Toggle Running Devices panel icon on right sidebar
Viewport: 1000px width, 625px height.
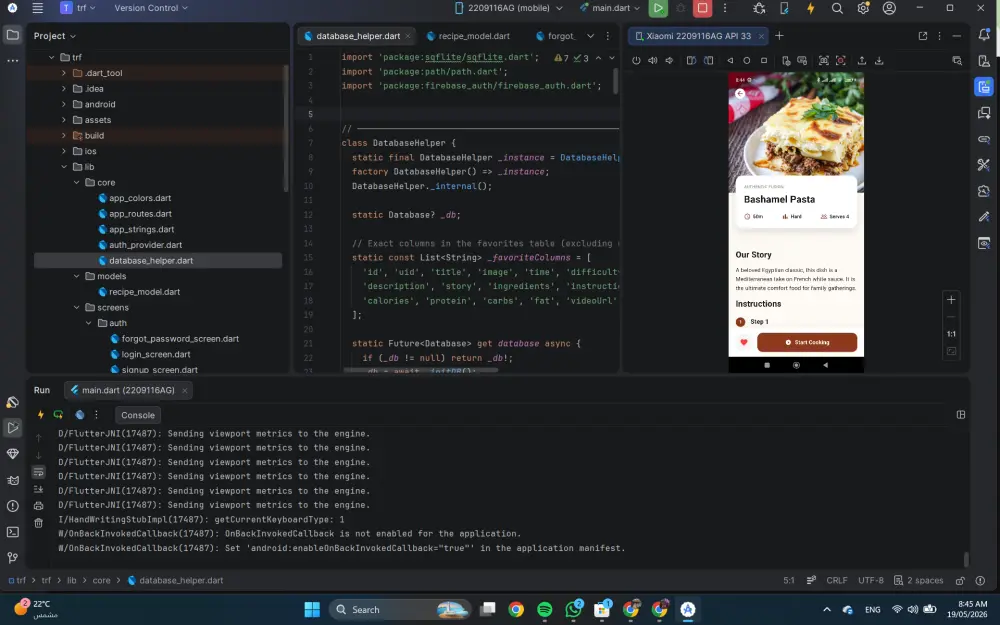coord(983,87)
